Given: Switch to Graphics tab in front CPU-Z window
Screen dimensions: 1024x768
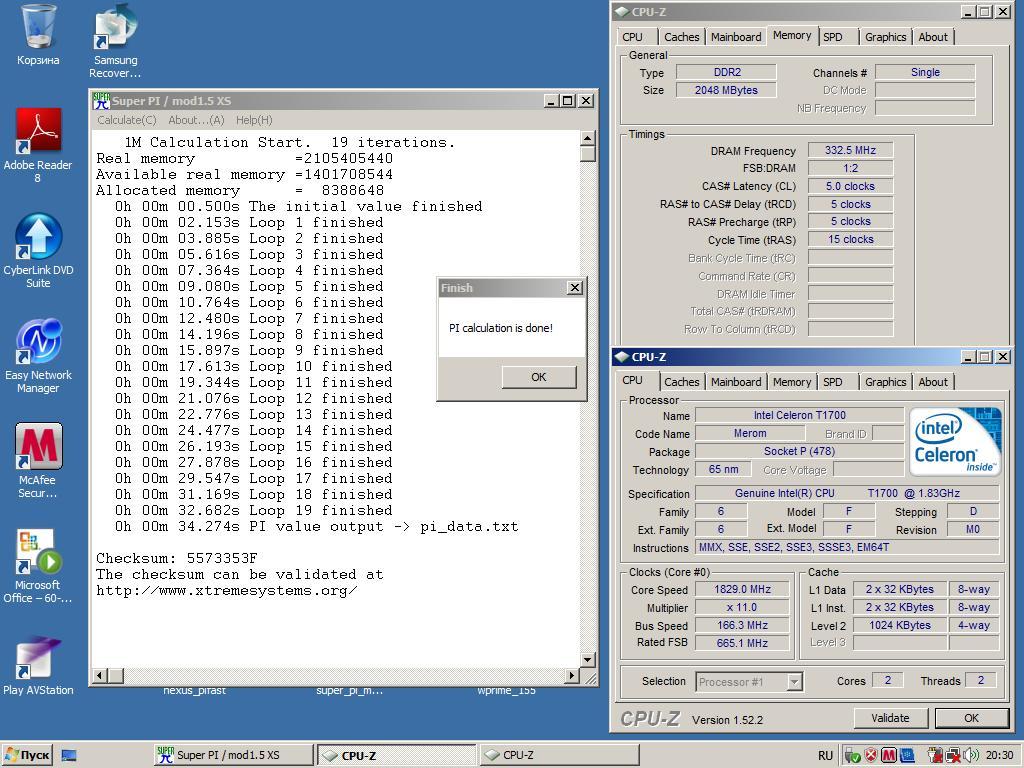Looking at the screenshot, I should coord(886,382).
